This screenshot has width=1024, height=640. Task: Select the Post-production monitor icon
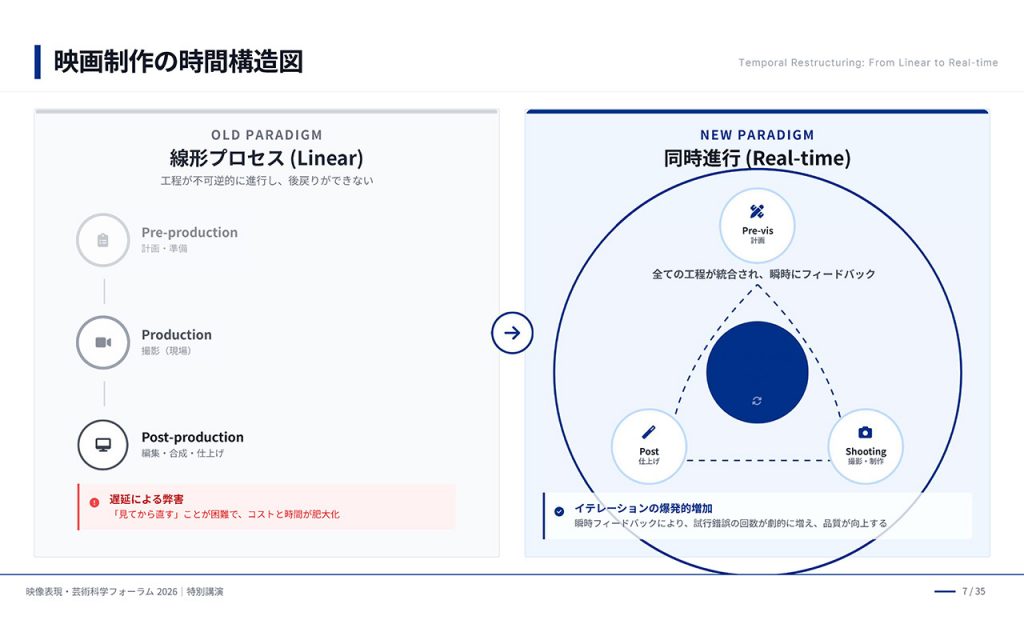tap(103, 444)
